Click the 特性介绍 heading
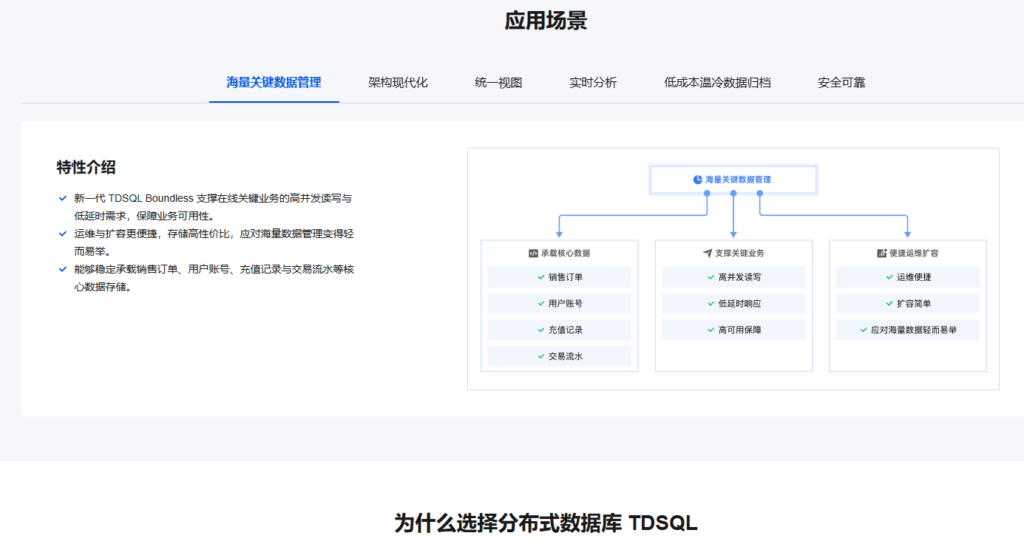Viewport: 1024px width, 547px height. pyautogui.click(x=86, y=167)
